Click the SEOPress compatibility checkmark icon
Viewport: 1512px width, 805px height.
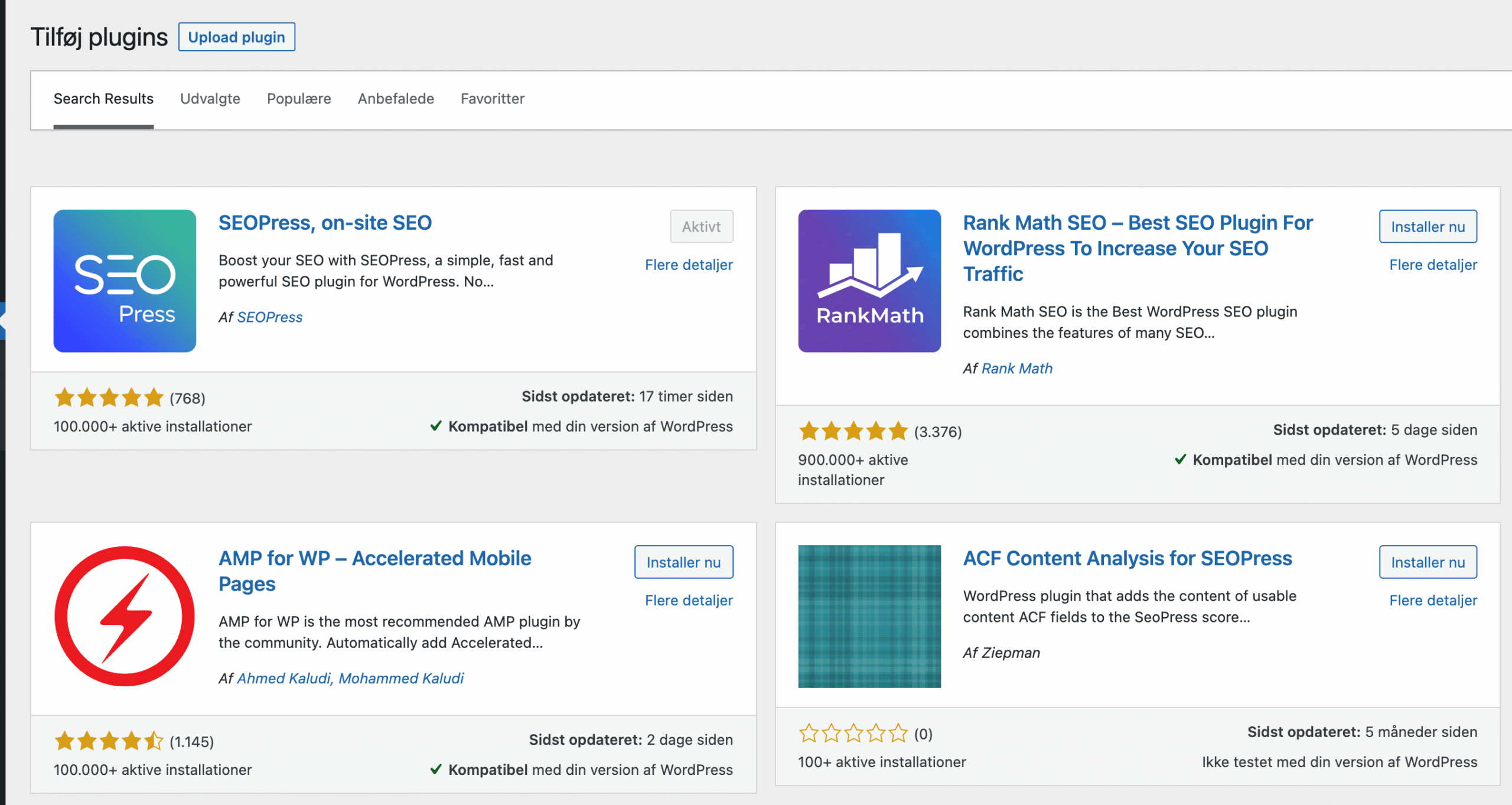pos(436,426)
